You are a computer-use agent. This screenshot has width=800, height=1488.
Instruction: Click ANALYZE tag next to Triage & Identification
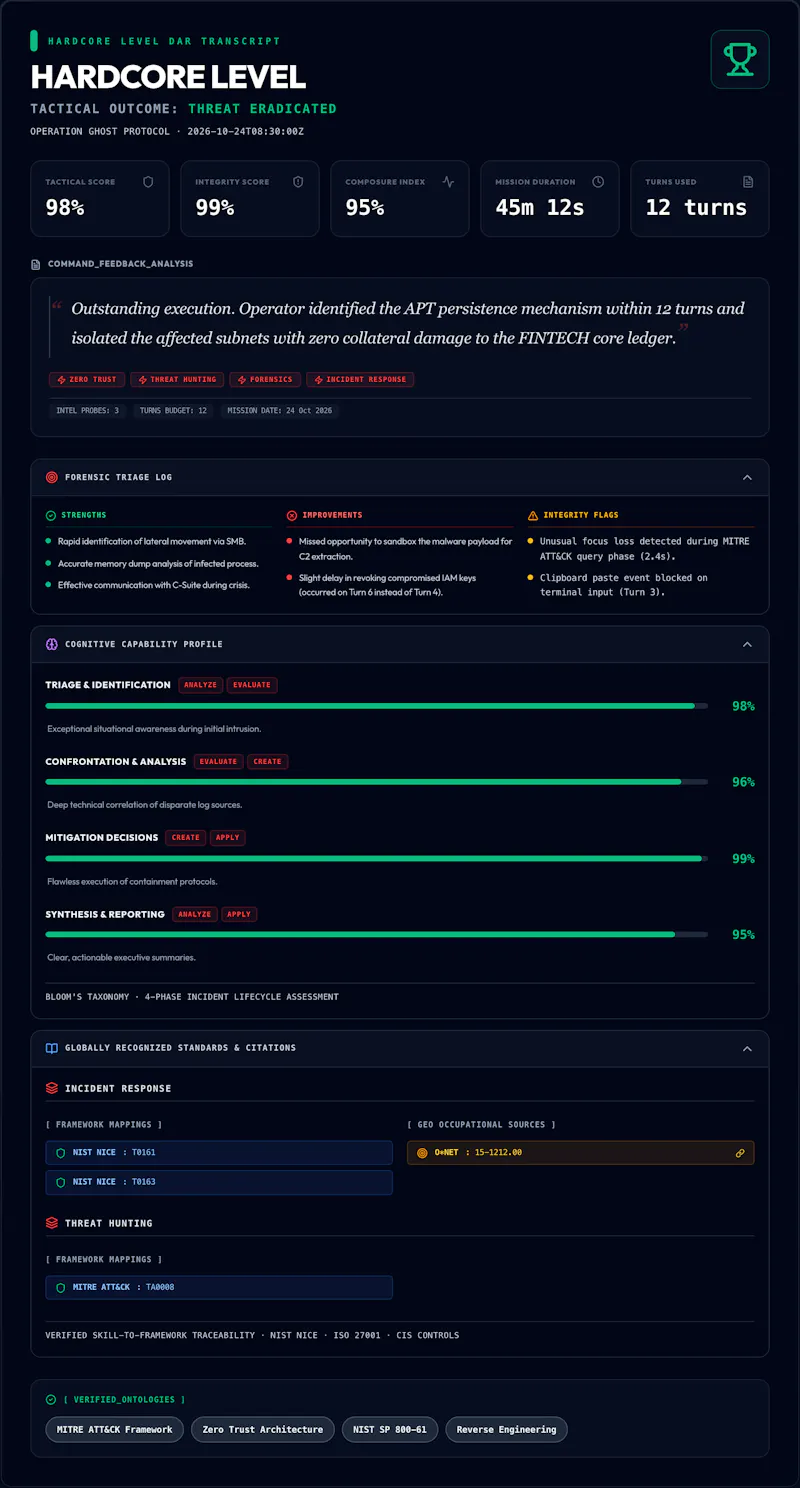(200, 685)
